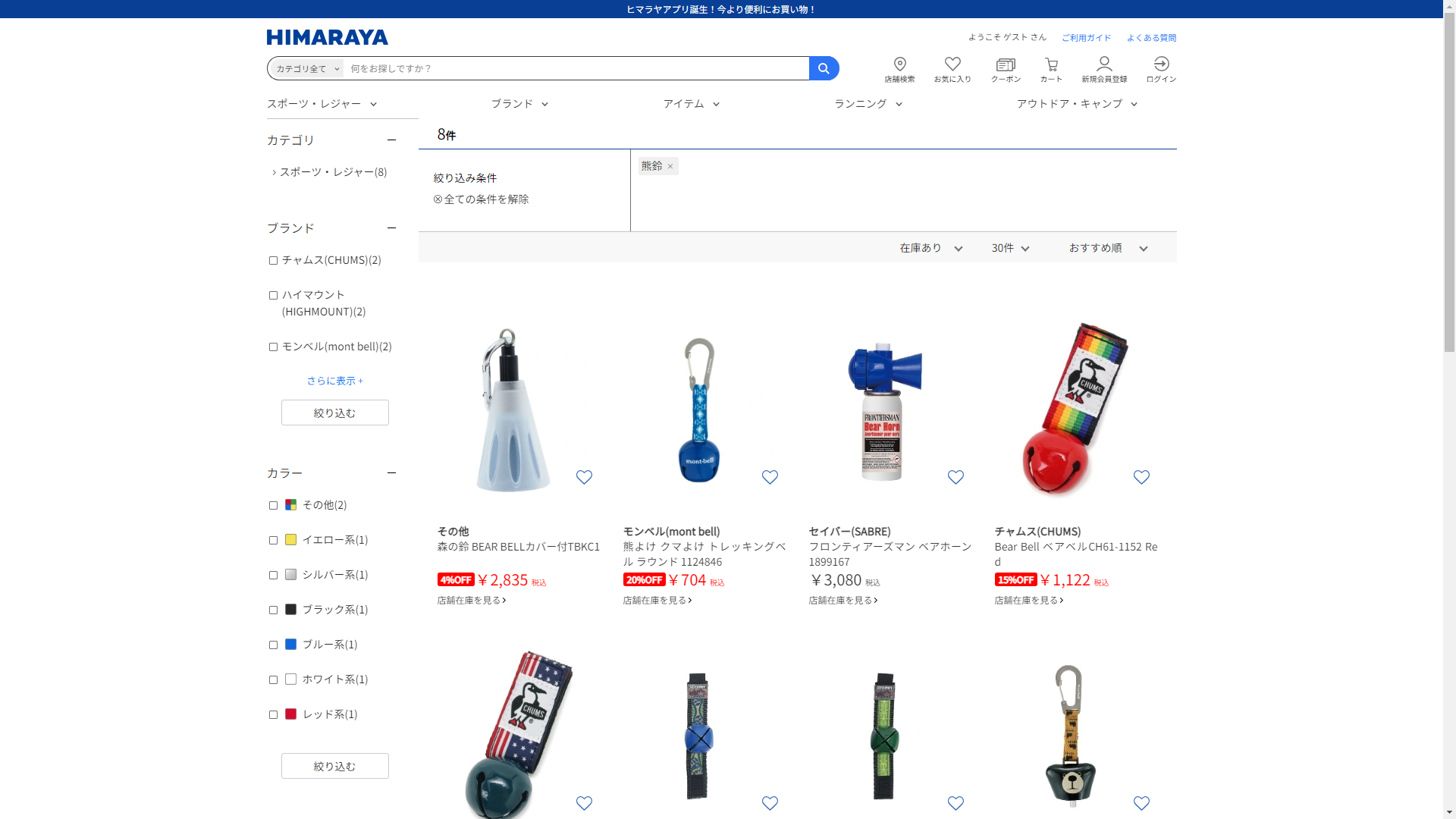
Task: Click the blue search magnifier button
Action: click(x=824, y=68)
